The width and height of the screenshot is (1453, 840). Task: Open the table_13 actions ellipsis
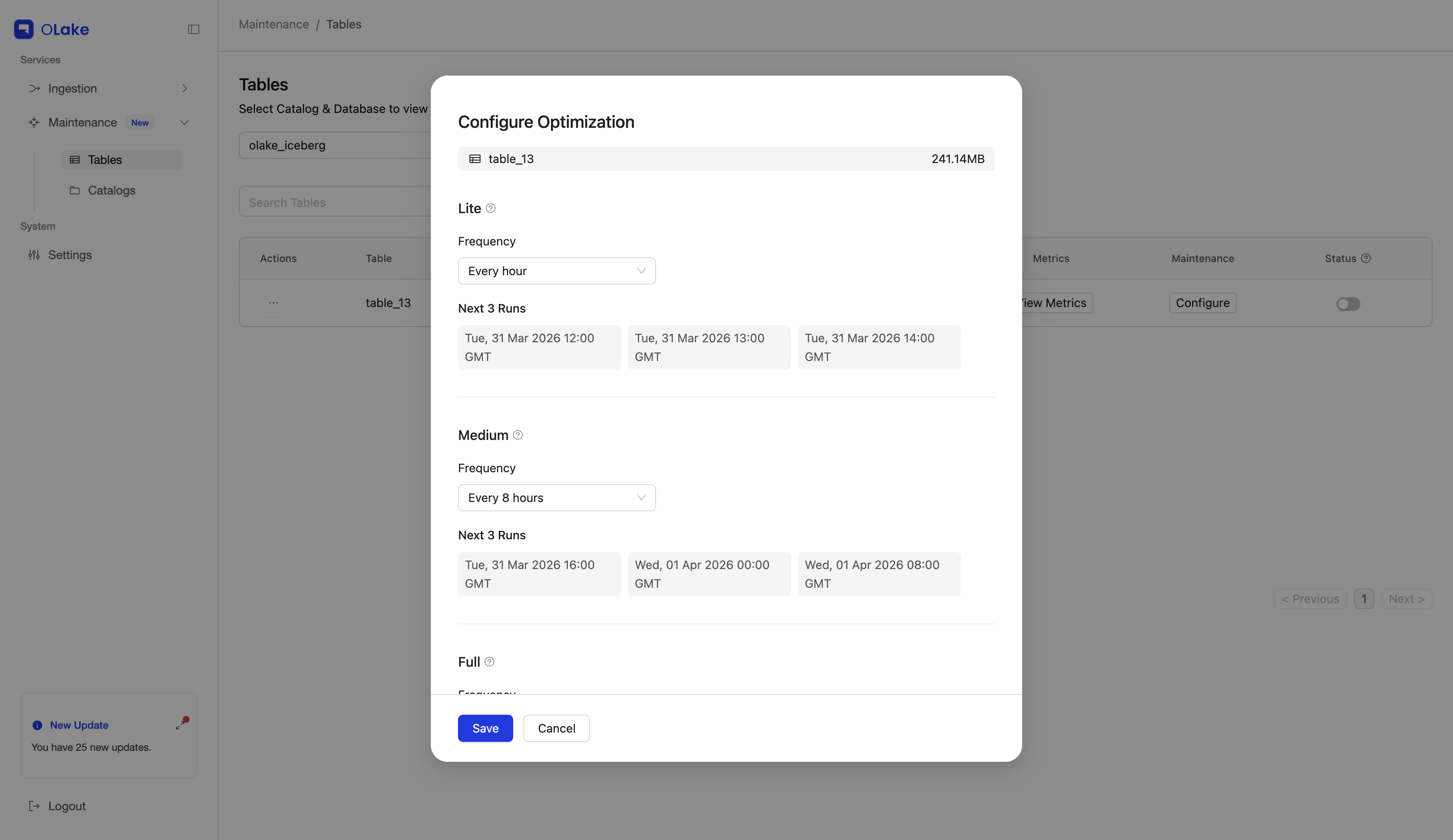[x=273, y=303]
